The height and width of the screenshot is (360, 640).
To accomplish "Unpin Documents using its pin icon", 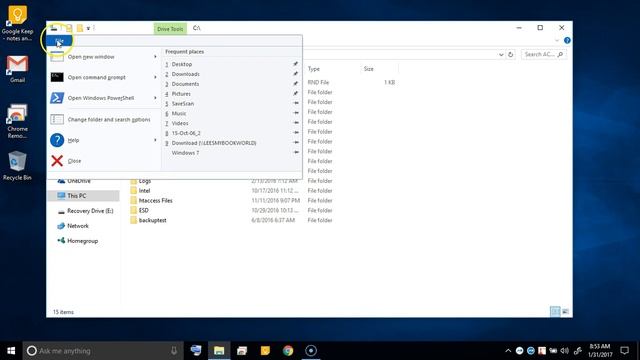I will (296, 84).
